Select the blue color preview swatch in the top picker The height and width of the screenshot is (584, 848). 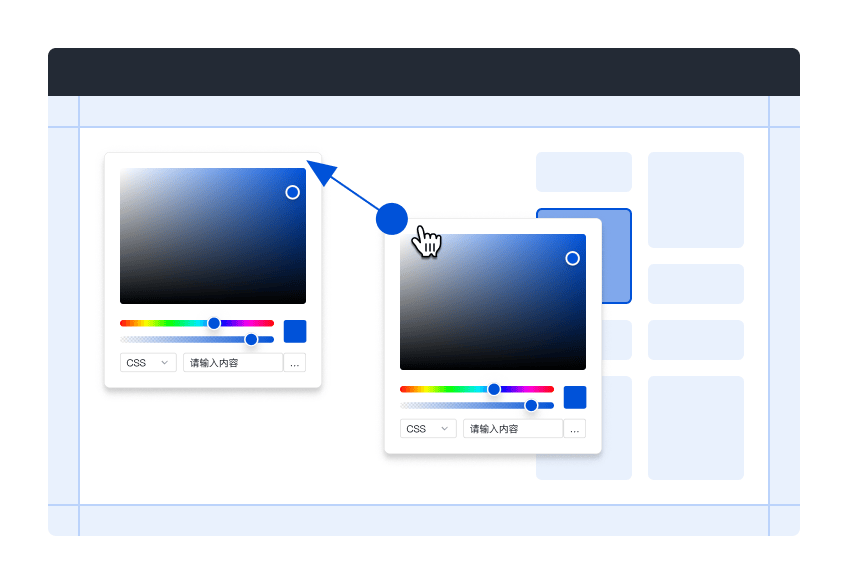[295, 331]
